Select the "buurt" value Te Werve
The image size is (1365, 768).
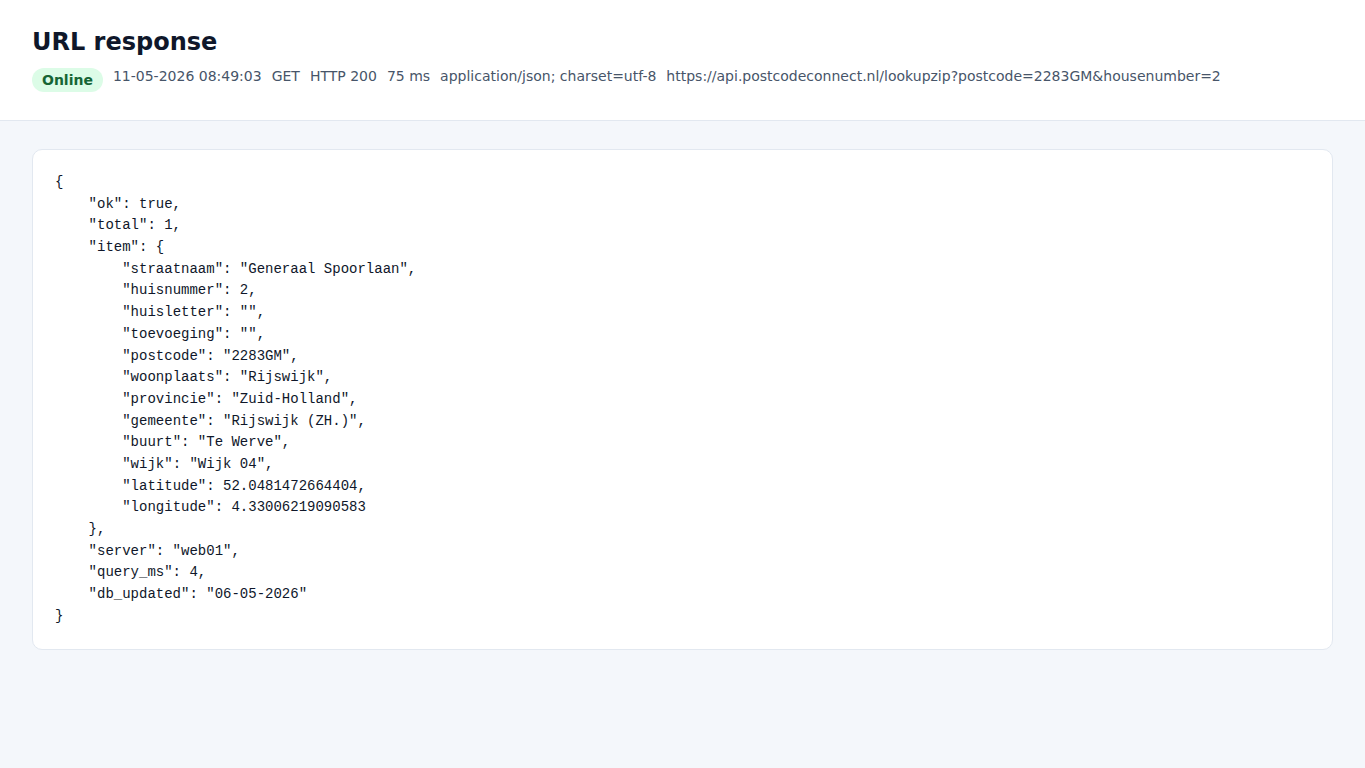click(x=239, y=441)
